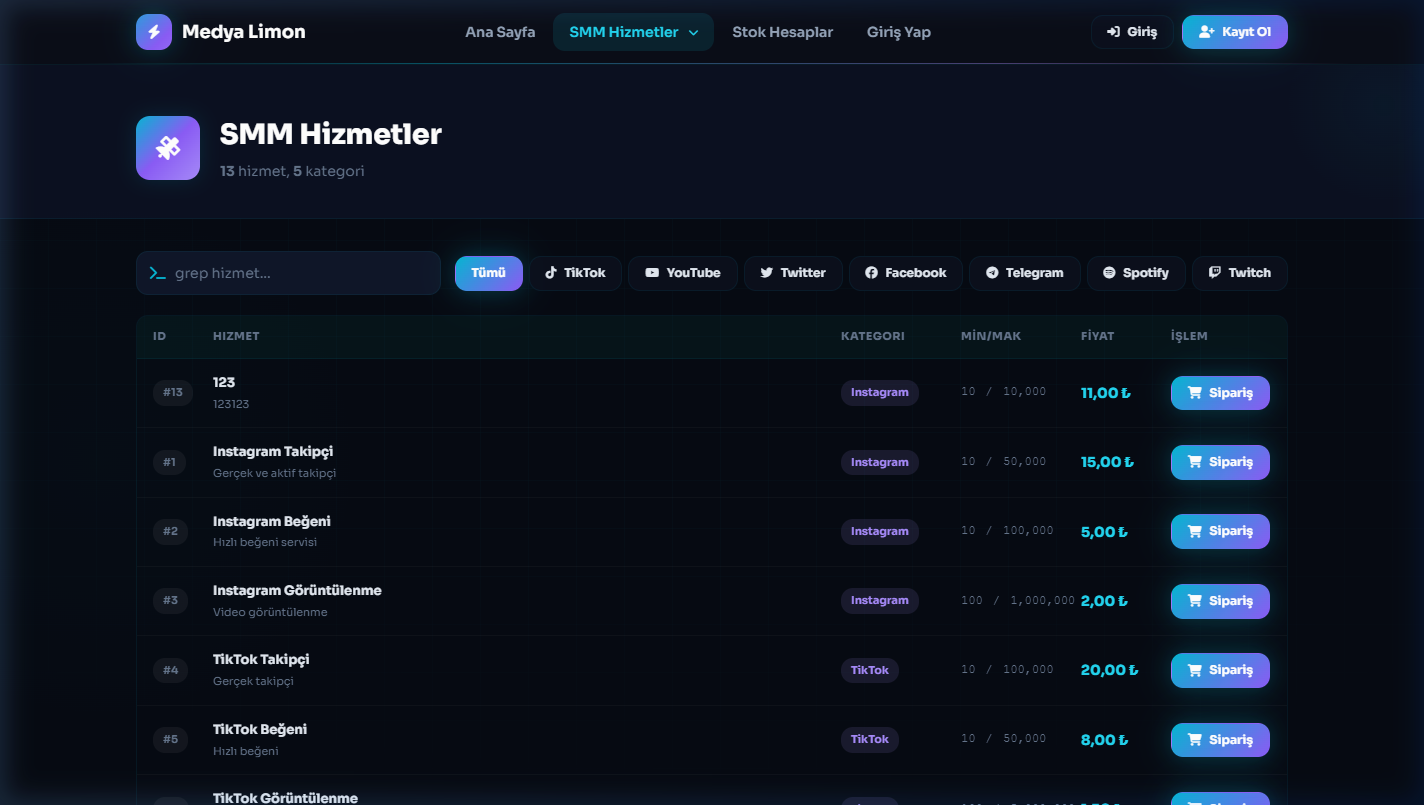Select the Tümü filter tab
This screenshot has height=805, width=1424.
[489, 273]
